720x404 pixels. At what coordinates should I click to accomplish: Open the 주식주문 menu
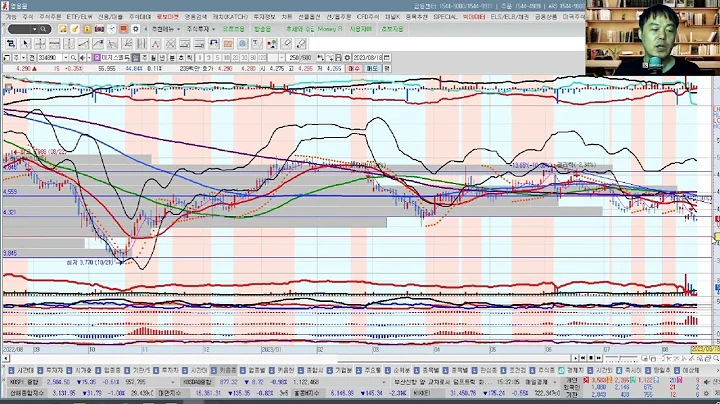(x=50, y=17)
